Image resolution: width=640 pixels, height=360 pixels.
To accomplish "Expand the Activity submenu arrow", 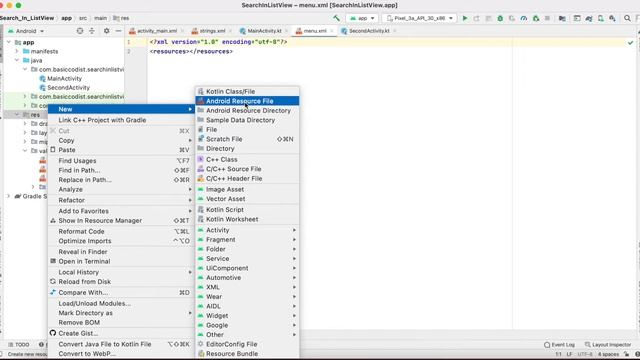I will tap(294, 230).
